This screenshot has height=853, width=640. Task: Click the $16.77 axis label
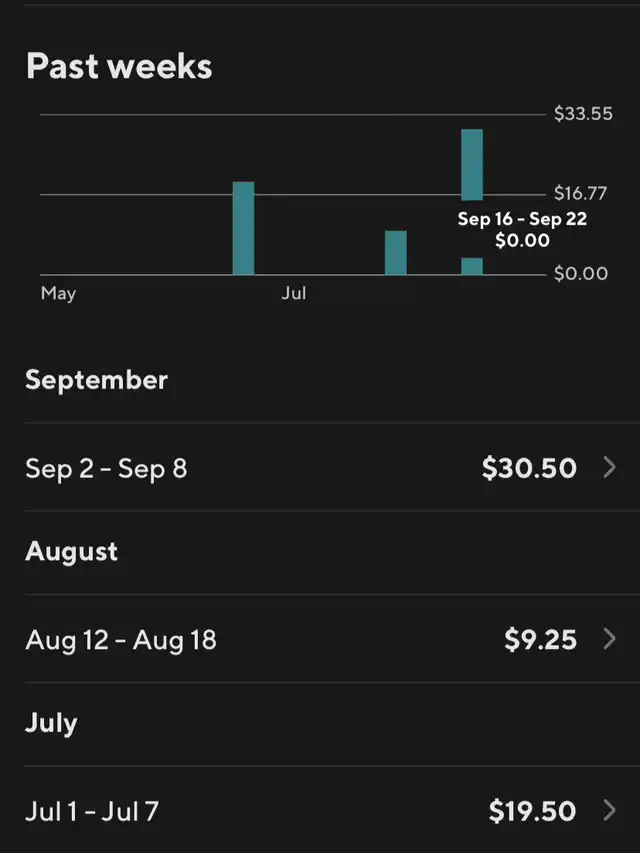click(x=581, y=194)
